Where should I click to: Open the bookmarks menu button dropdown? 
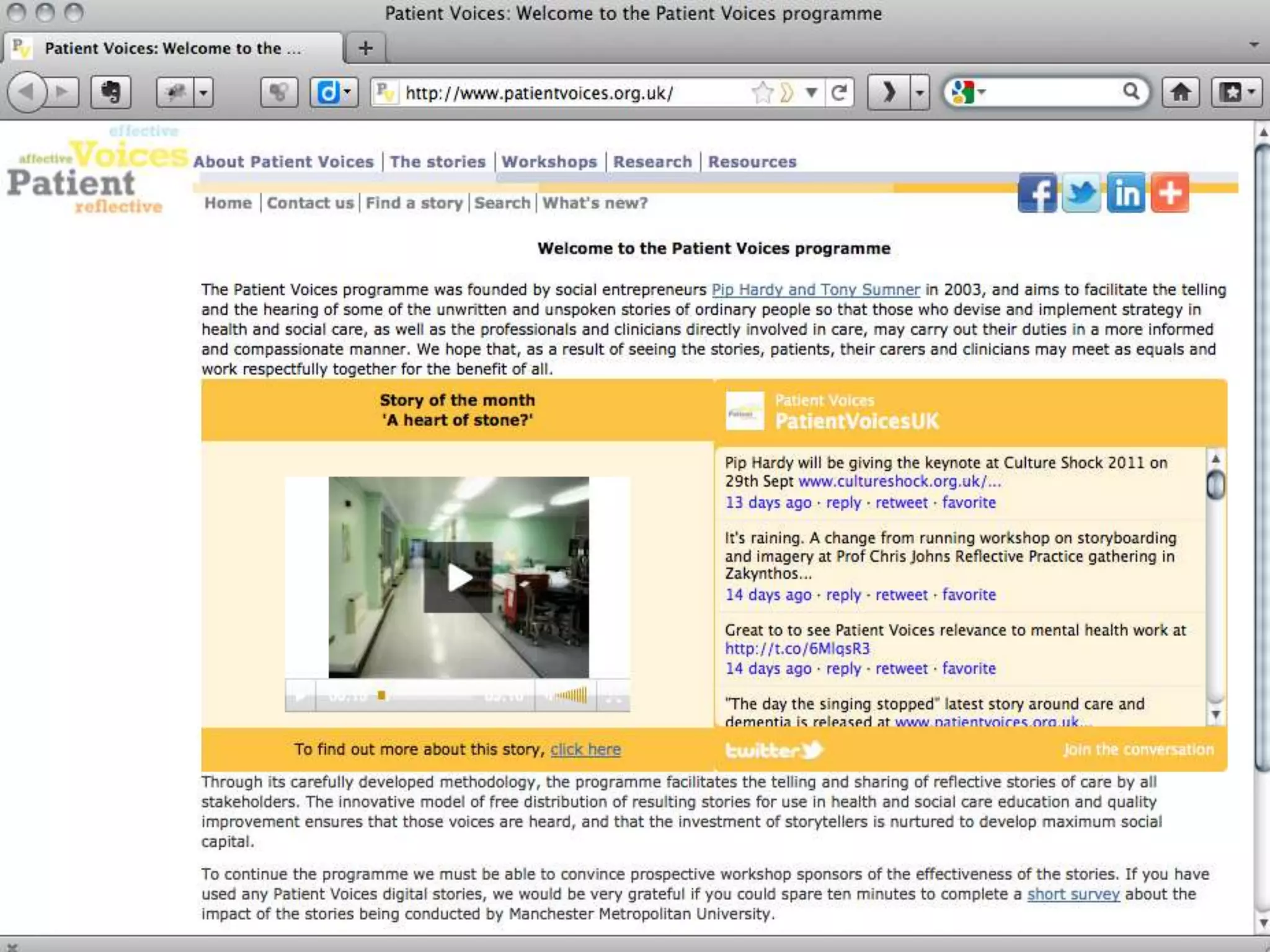tap(1252, 92)
